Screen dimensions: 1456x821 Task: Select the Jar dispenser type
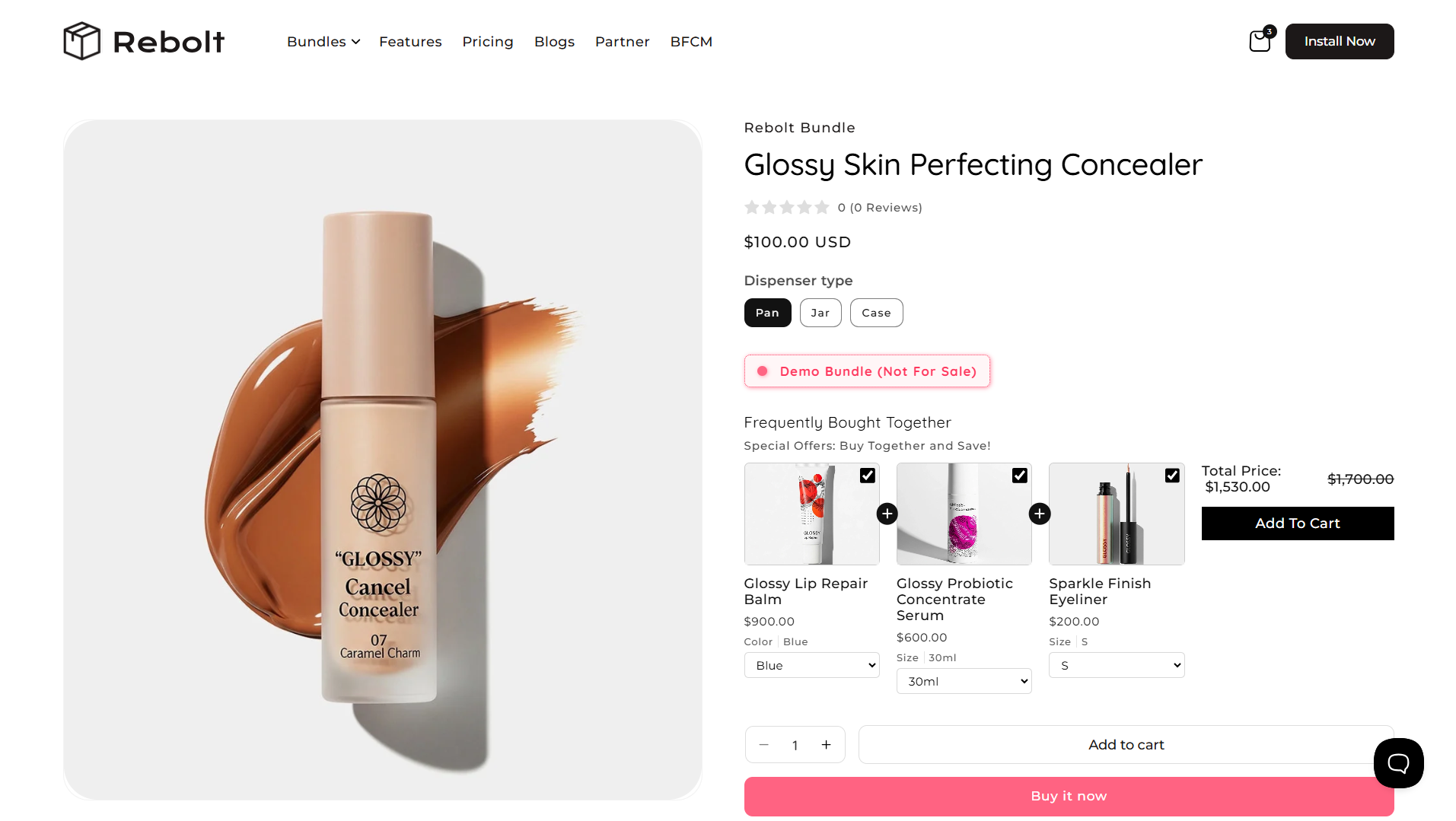(820, 313)
